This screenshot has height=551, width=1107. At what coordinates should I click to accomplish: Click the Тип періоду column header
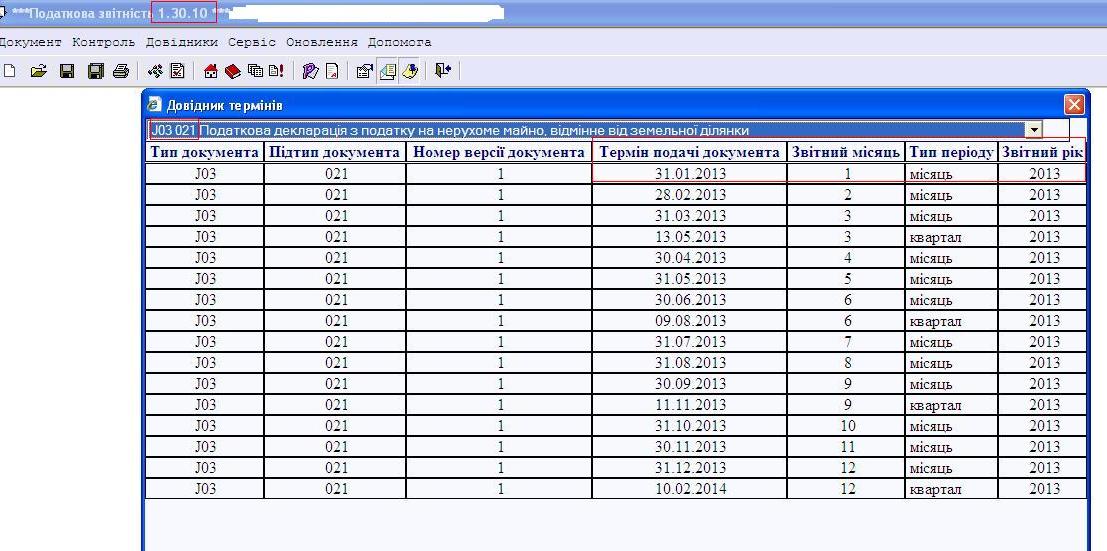[951, 153]
